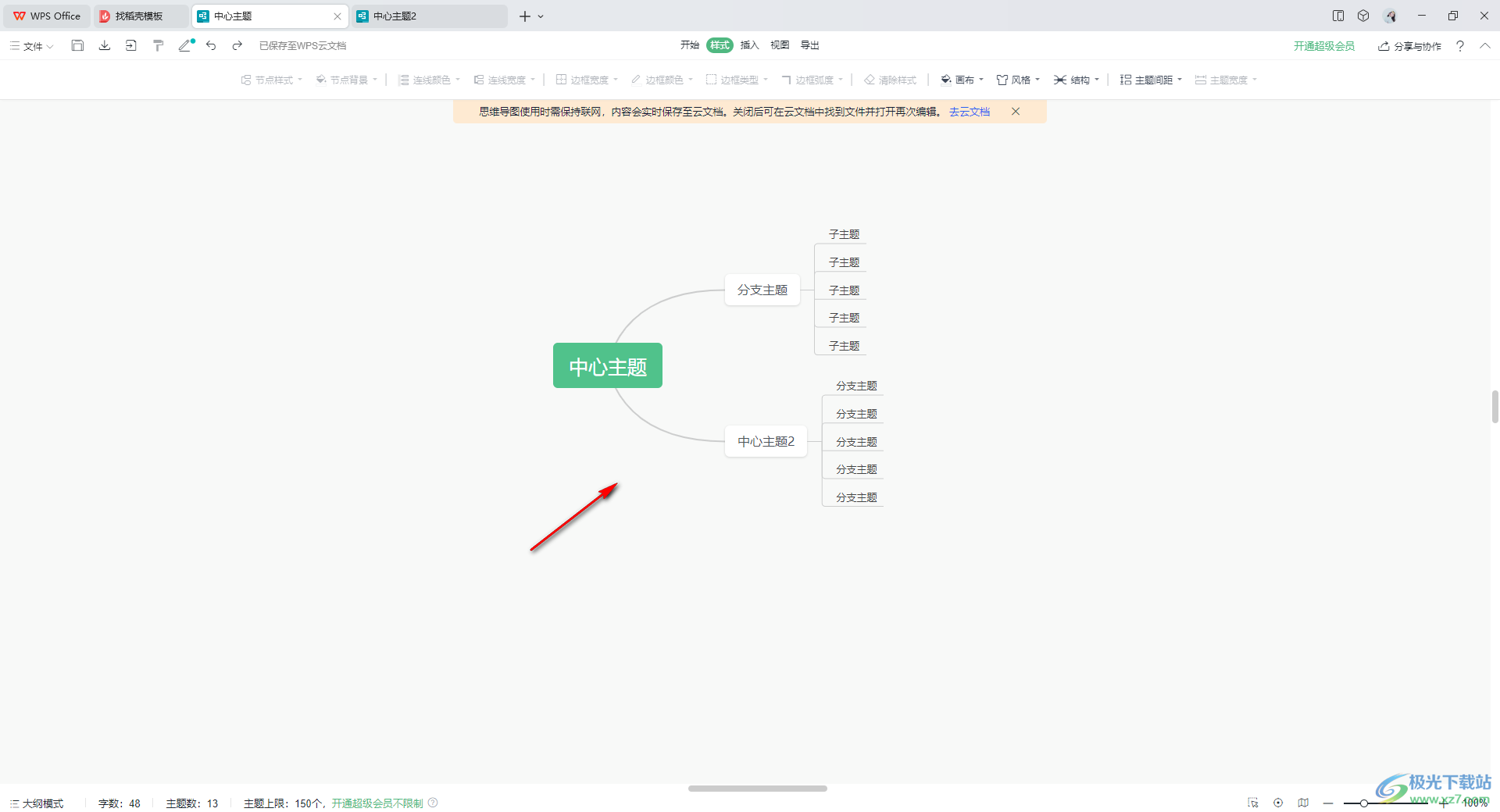The height and width of the screenshot is (812, 1500).
Task: Click the 分享与协作 share button
Action: (x=1410, y=46)
